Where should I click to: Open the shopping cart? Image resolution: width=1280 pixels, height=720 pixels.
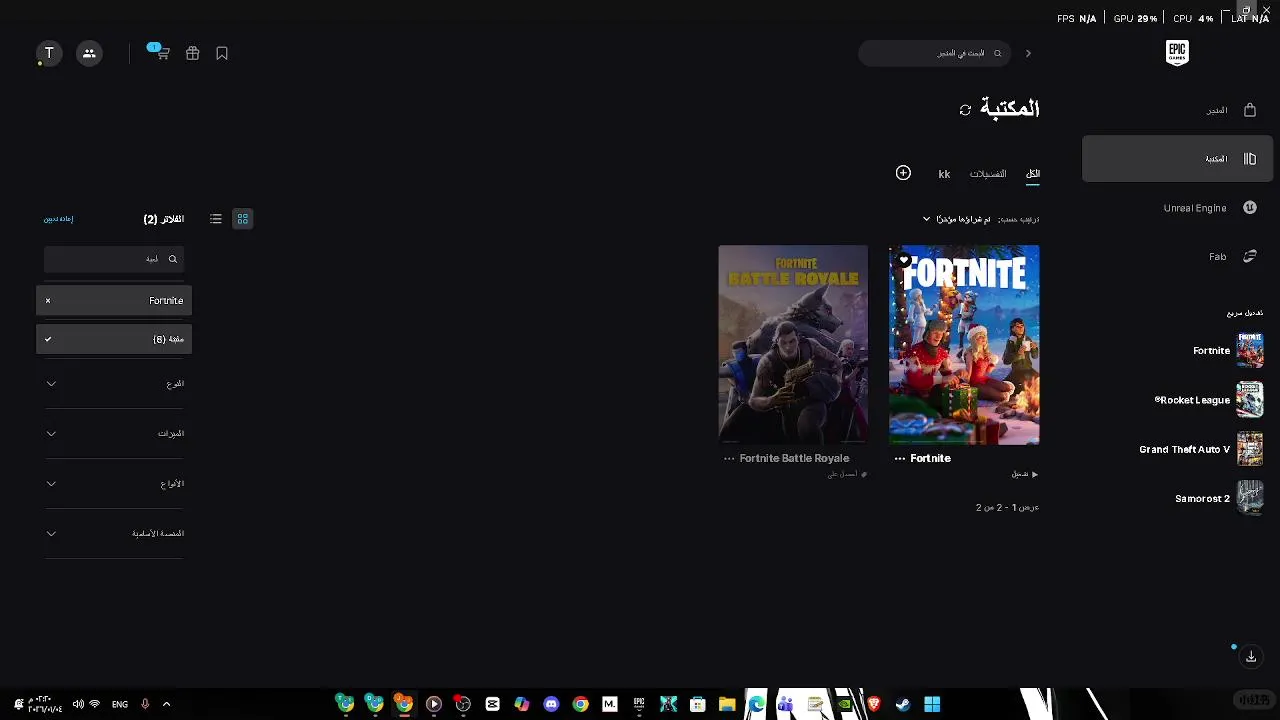click(162, 53)
